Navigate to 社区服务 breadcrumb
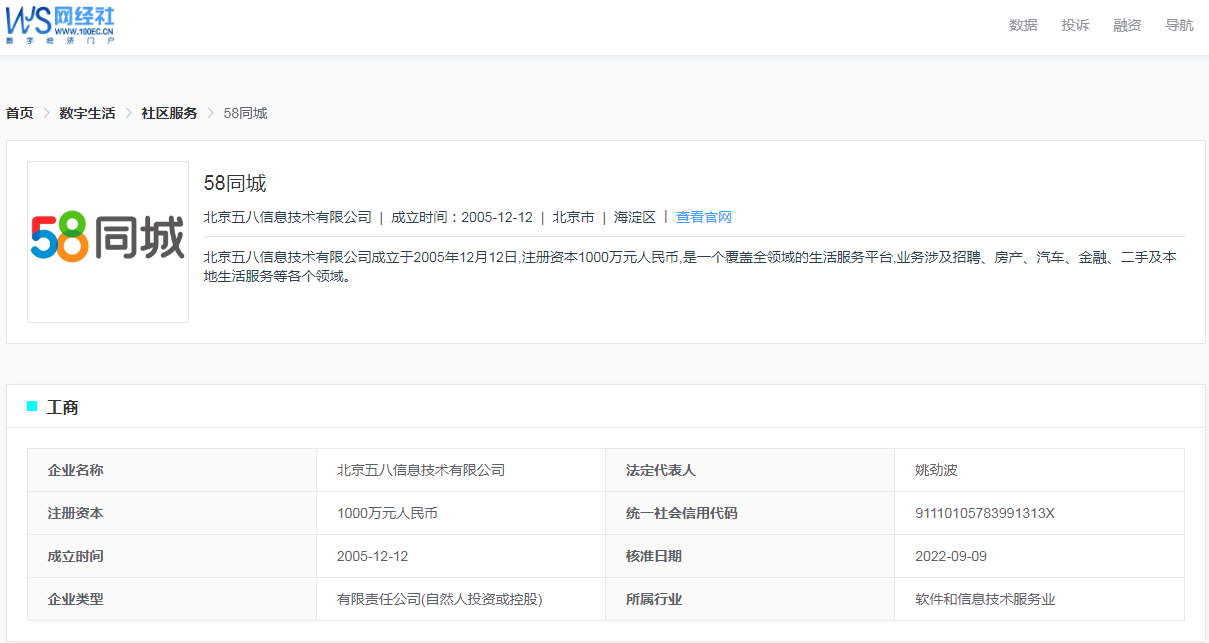Screen dimensions: 1209x643 pyautogui.click(x=169, y=113)
